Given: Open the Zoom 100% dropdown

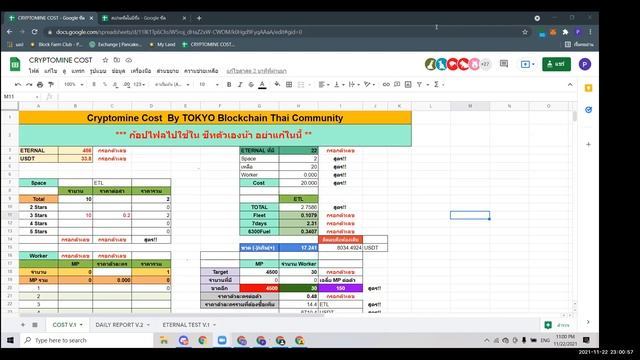Looking at the screenshot, I should pyautogui.click(x=74, y=84).
